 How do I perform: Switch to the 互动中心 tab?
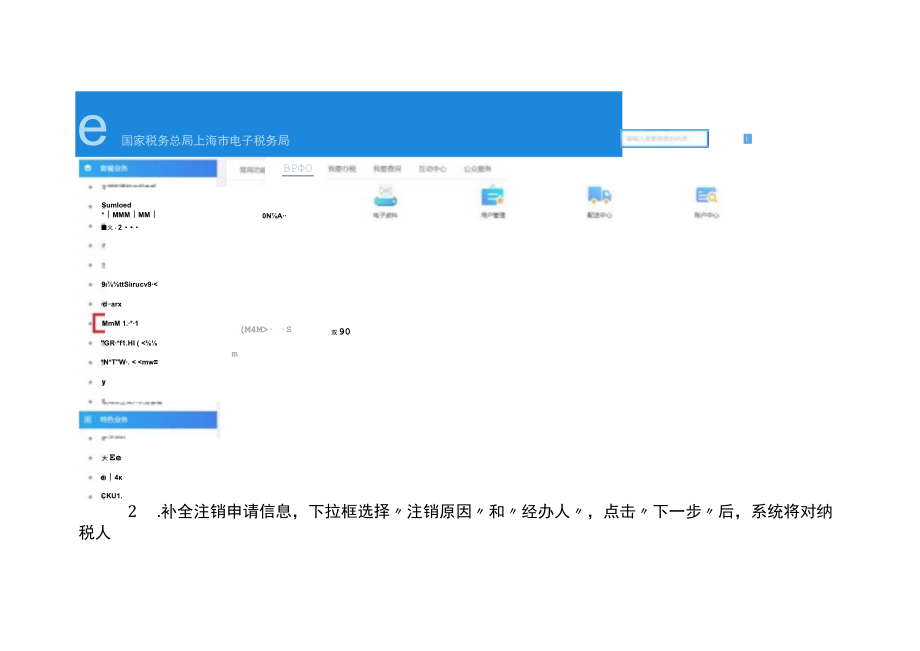tap(430, 167)
